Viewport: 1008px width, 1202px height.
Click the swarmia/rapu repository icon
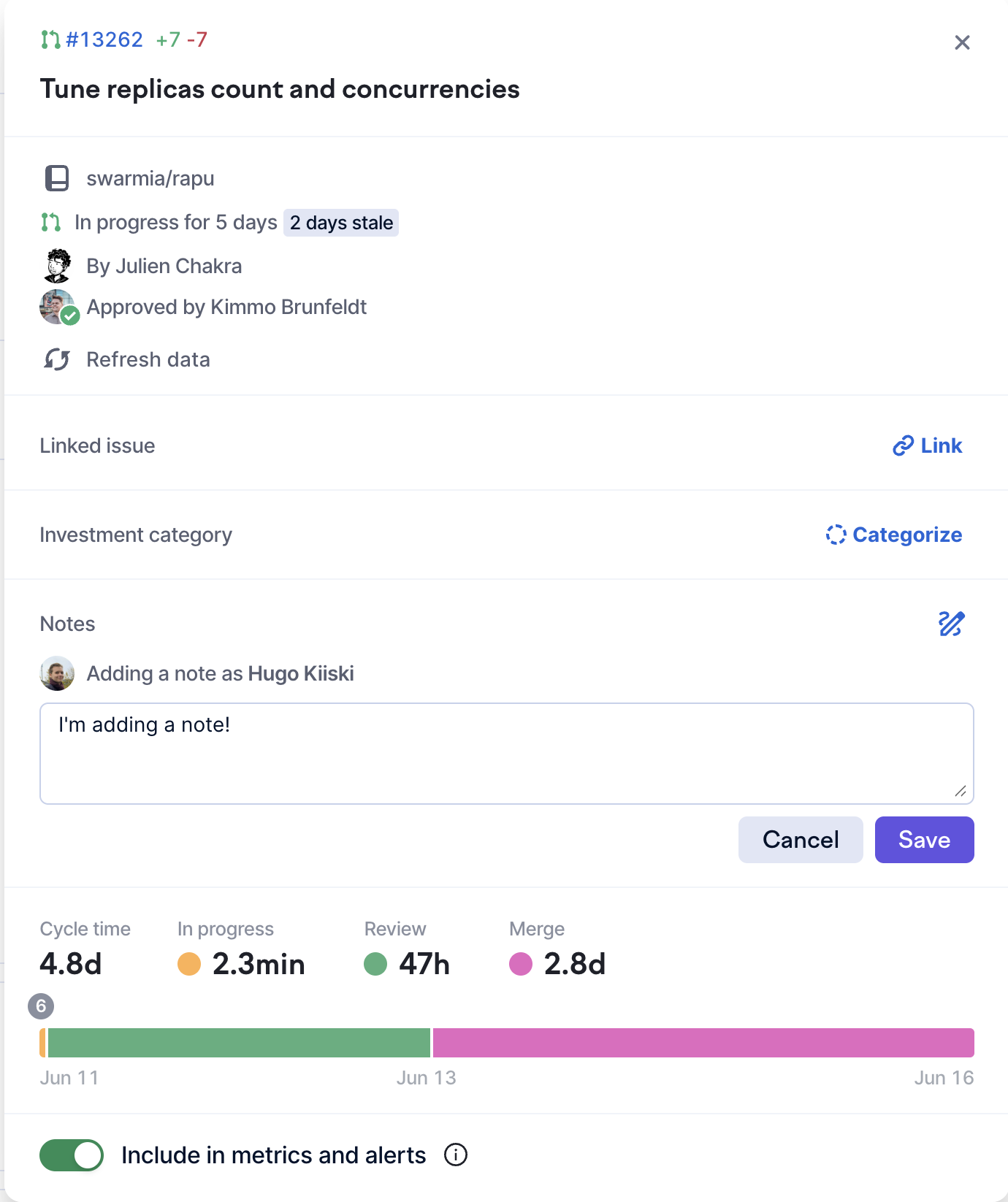57,178
